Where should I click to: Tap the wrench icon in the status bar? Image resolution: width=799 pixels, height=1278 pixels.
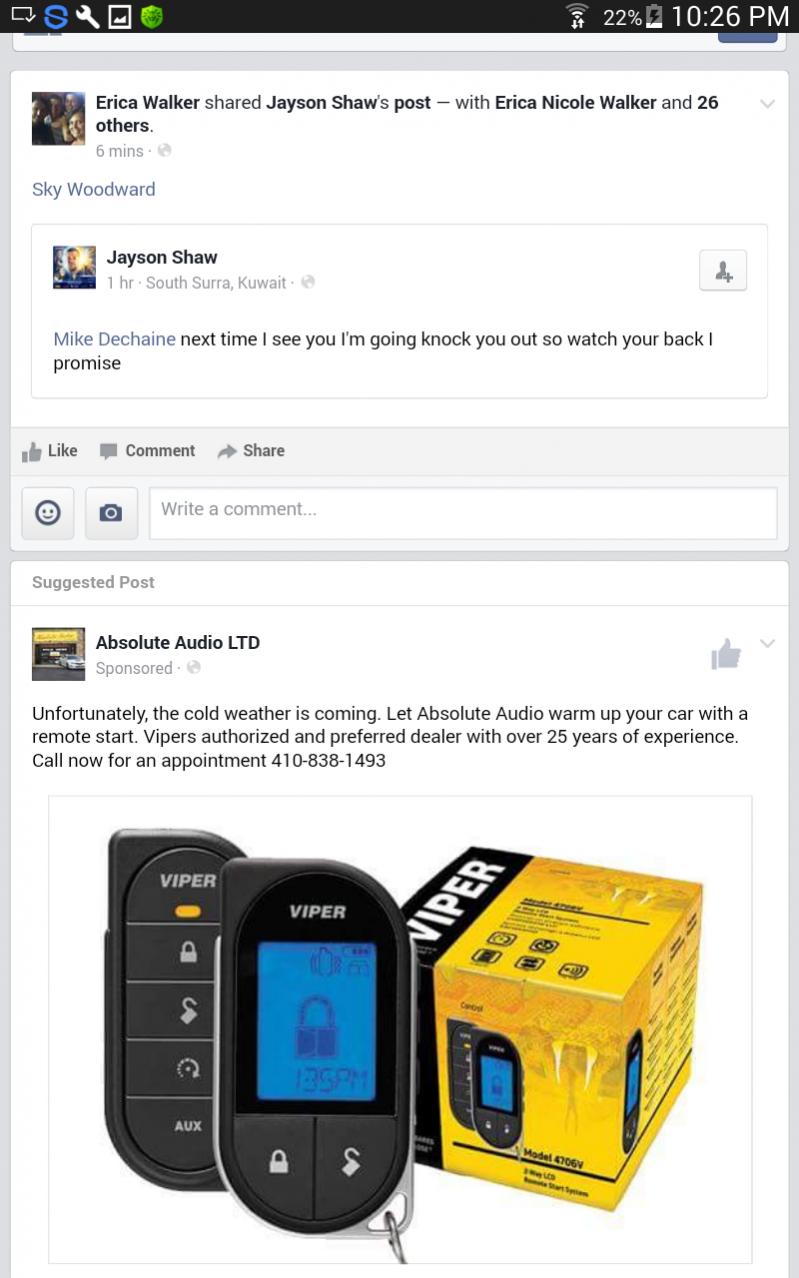pyautogui.click(x=87, y=16)
